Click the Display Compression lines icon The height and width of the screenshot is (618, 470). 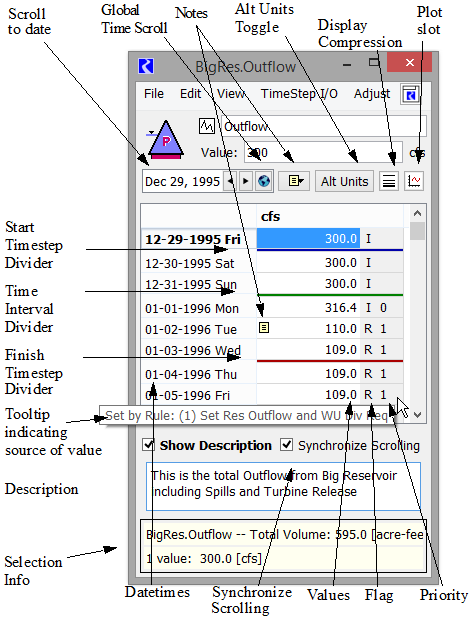(389, 181)
